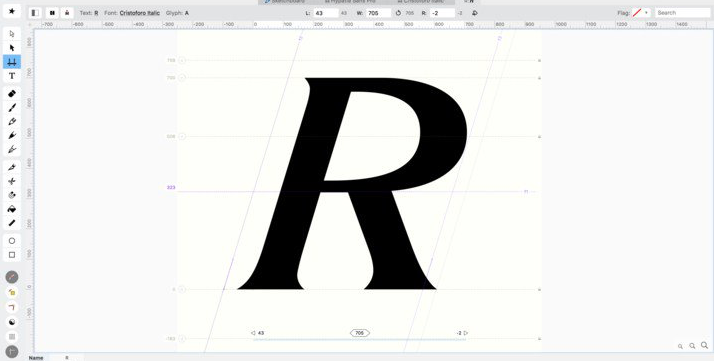714x361 pixels.
Task: Click the star icon at toolbar top
Action: pyautogui.click(x=12, y=11)
